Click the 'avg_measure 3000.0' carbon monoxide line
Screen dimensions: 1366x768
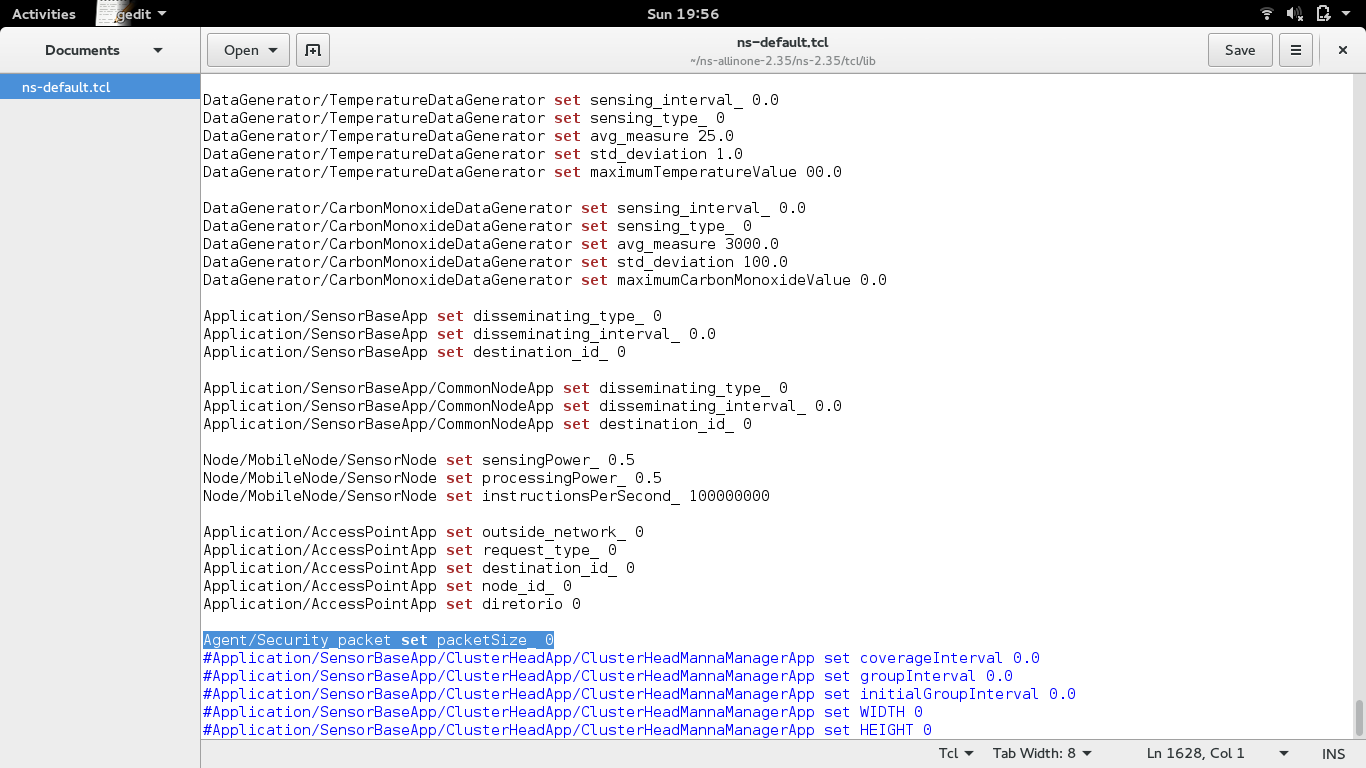click(491, 244)
